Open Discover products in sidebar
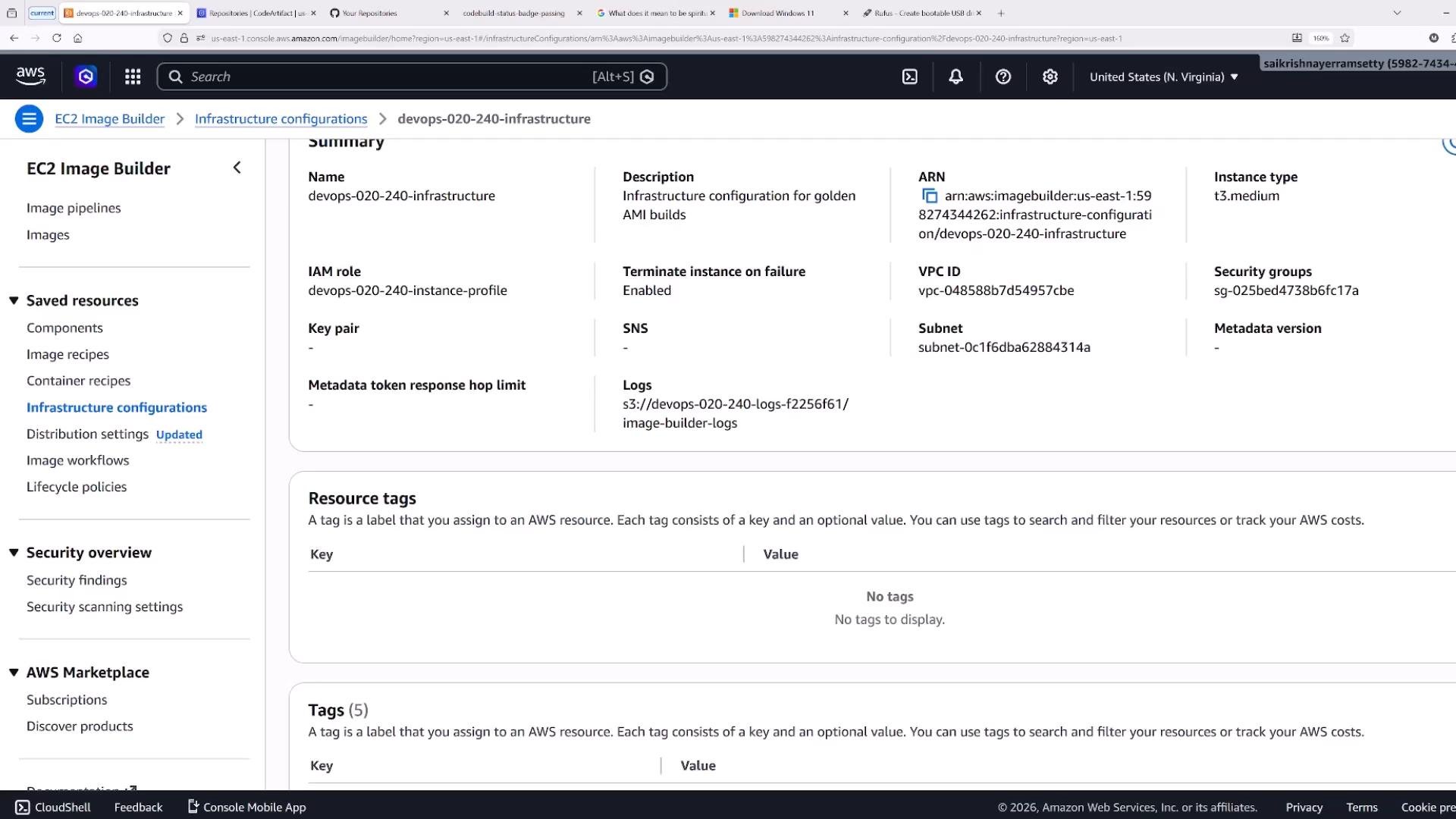This screenshot has height=819, width=1456. click(80, 726)
